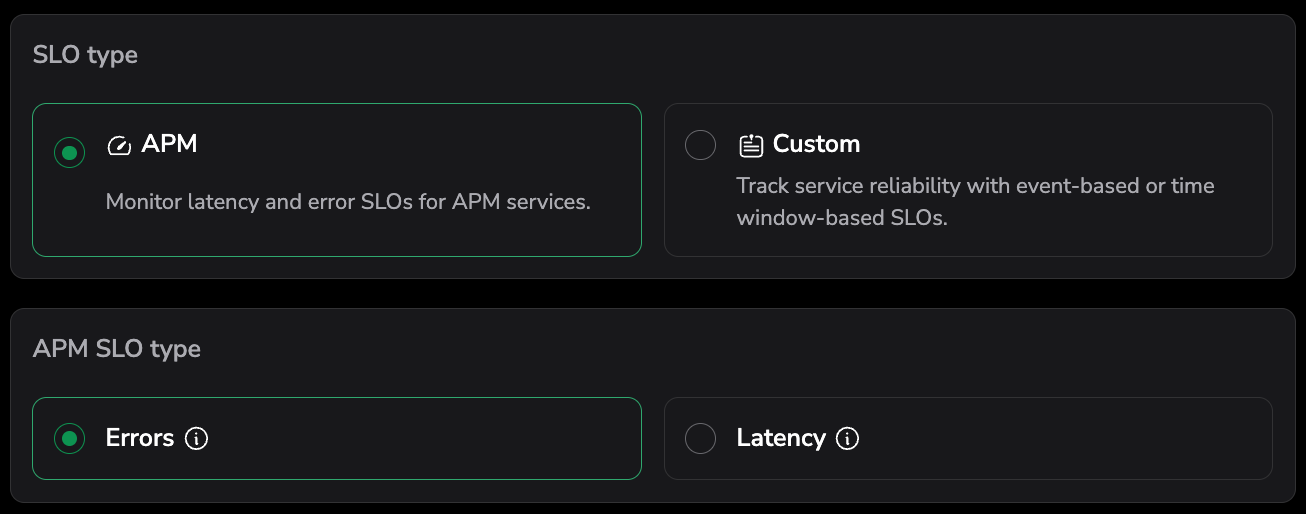The height and width of the screenshot is (514, 1306).
Task: Click the APM option title
Action: (169, 144)
